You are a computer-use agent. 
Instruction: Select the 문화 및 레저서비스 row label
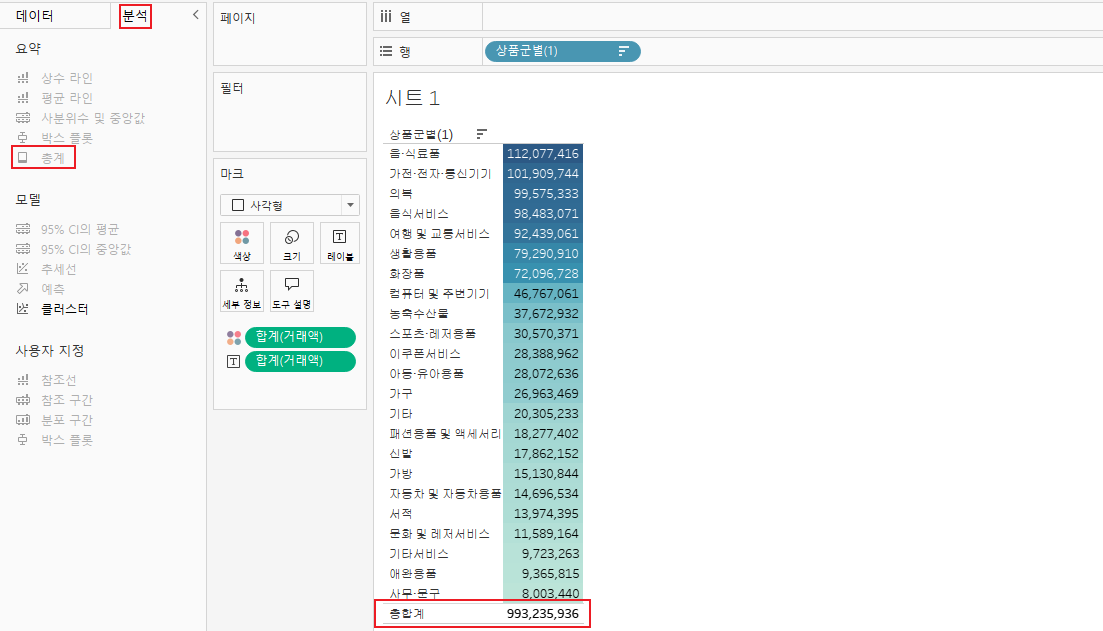point(440,534)
